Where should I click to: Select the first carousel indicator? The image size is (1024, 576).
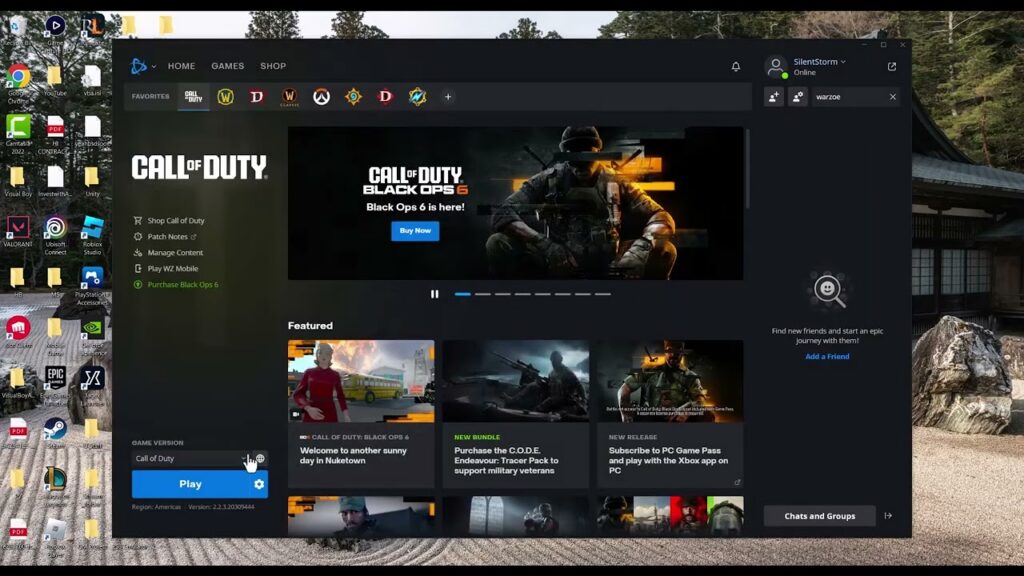tap(462, 295)
